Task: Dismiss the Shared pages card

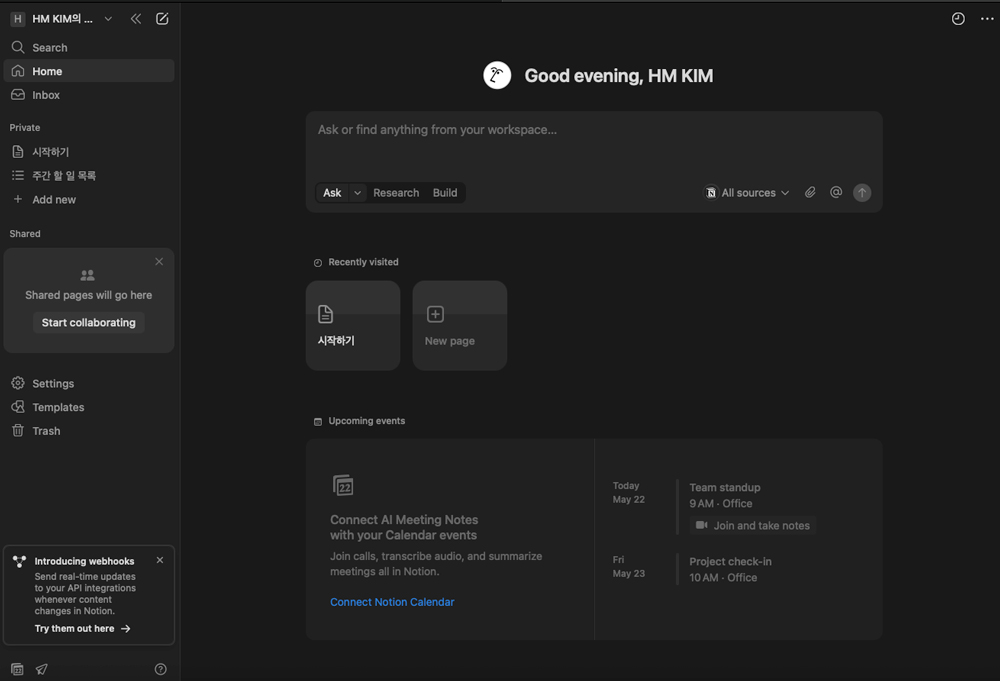Action: point(159,261)
